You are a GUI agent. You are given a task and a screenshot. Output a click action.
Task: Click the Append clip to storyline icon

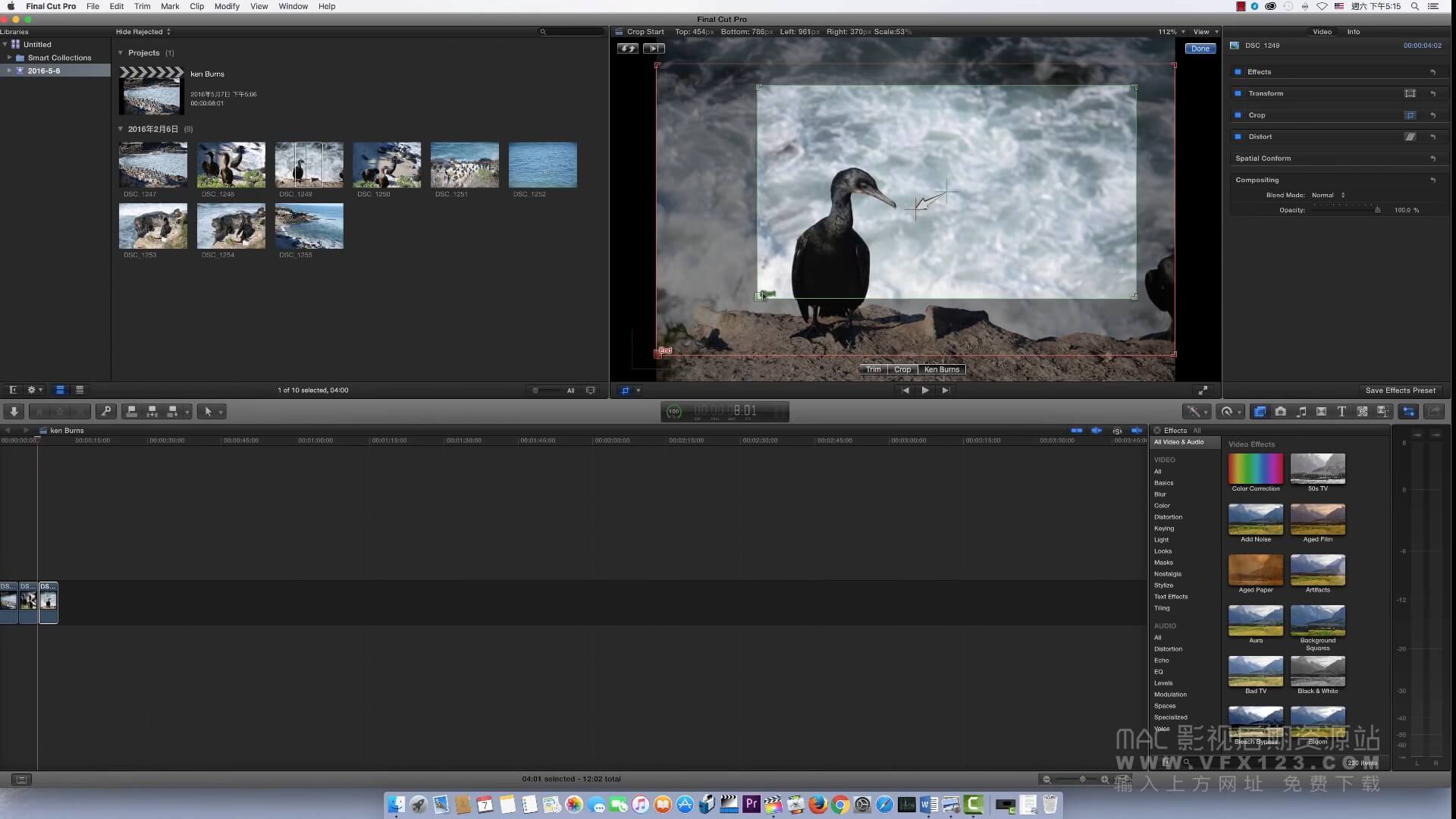coord(172,411)
